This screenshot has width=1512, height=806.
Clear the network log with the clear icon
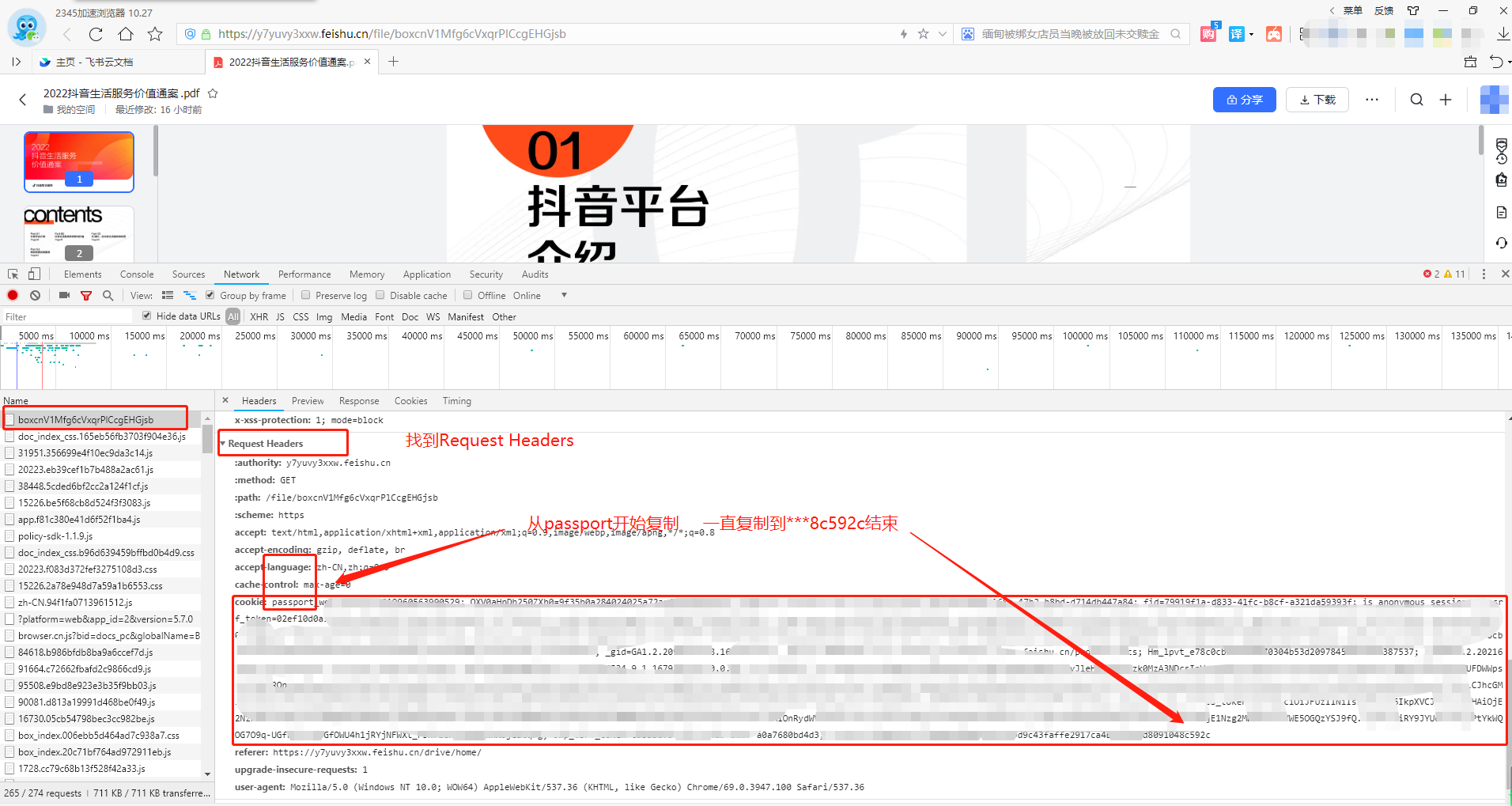point(35,295)
